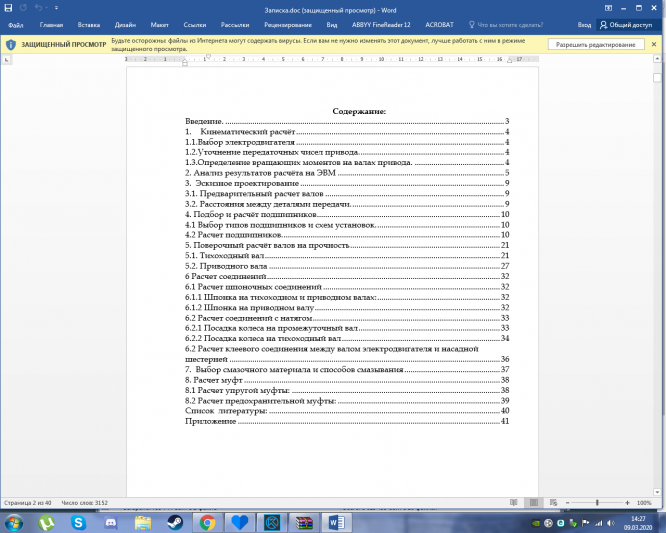The width and height of the screenshot is (666, 533).
Task: Open File Explorer from the taskbar
Action: tap(143, 523)
